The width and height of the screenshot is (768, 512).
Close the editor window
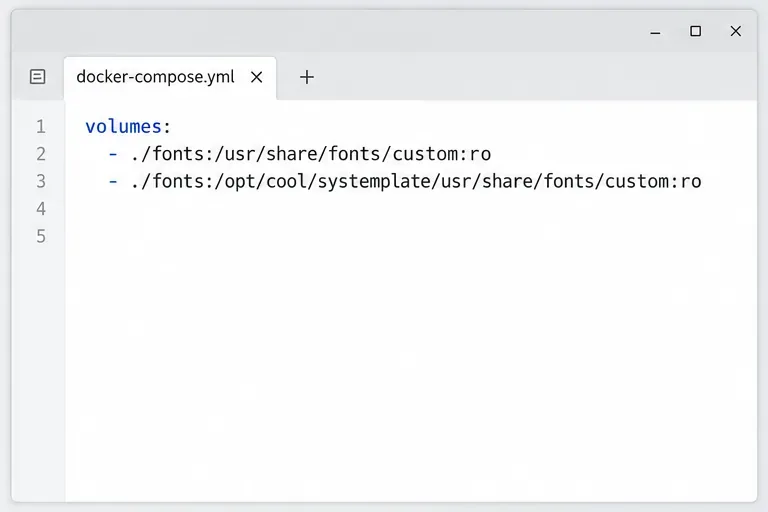click(735, 31)
